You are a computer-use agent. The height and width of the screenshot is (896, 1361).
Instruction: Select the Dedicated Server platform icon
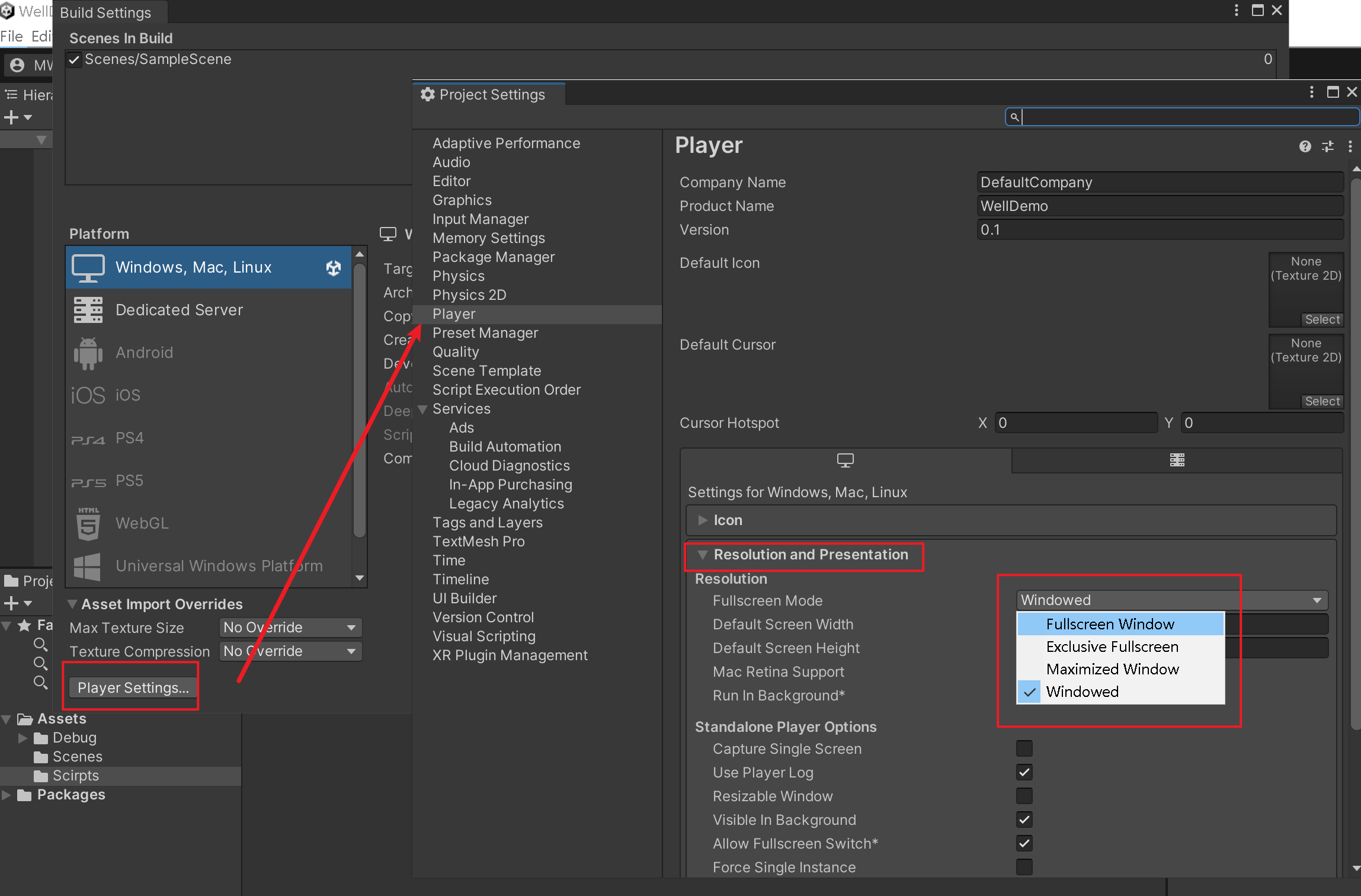[x=88, y=309]
